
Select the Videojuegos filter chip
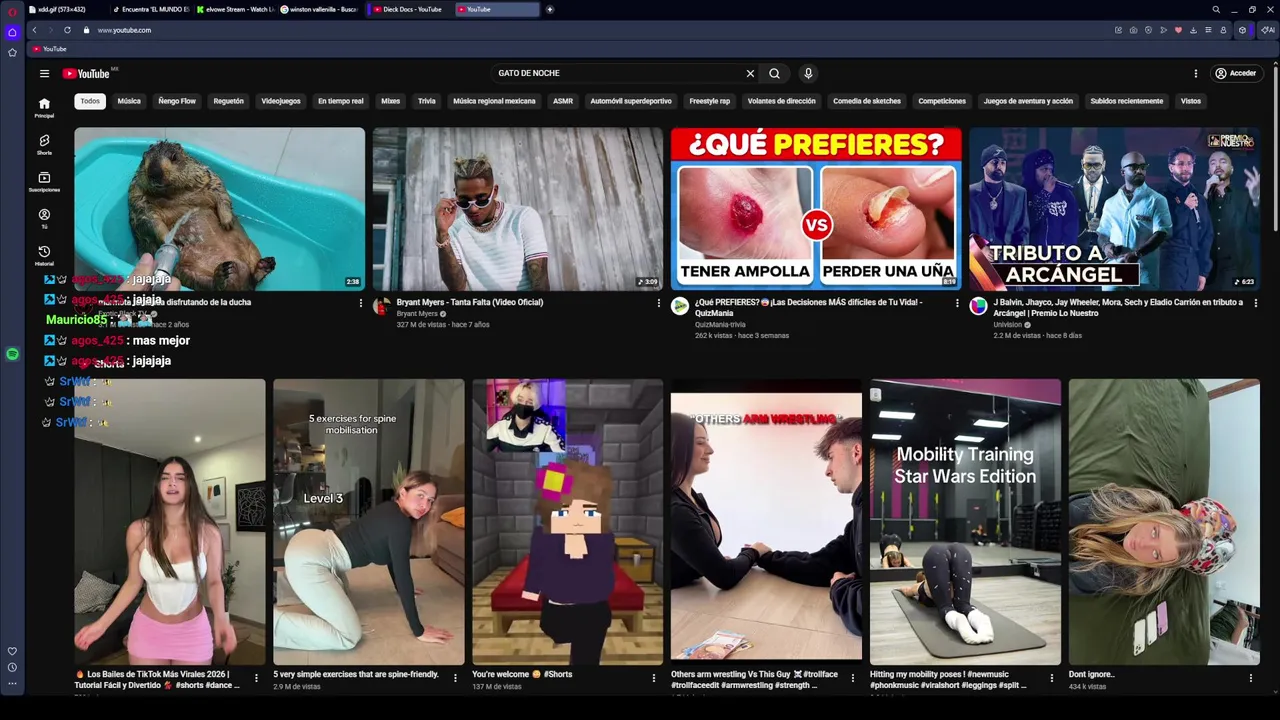[281, 101]
